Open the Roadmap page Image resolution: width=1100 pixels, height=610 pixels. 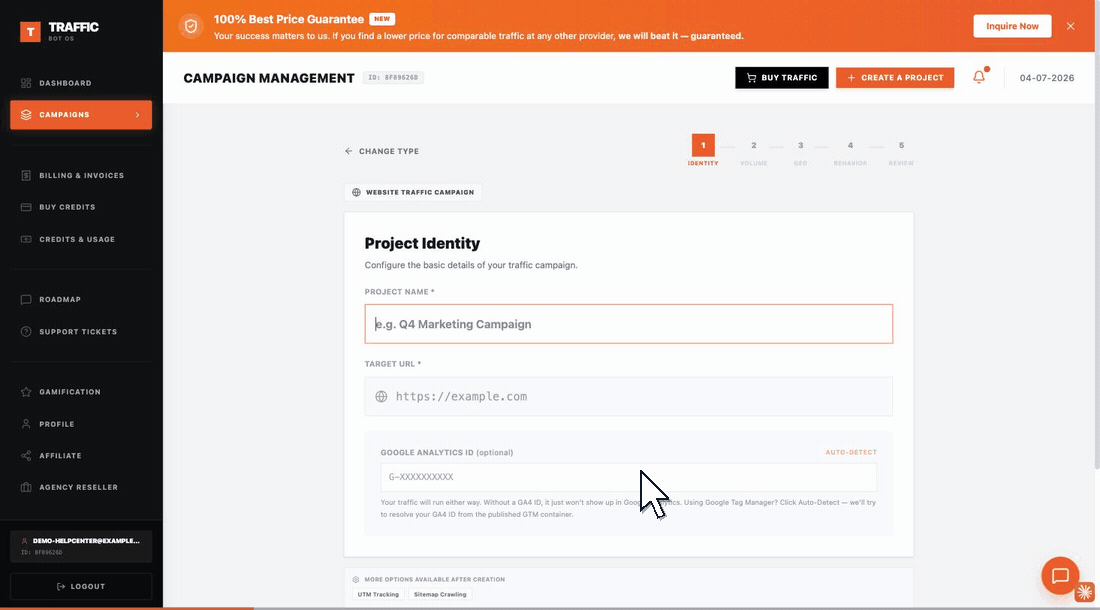pyautogui.click(x=60, y=299)
